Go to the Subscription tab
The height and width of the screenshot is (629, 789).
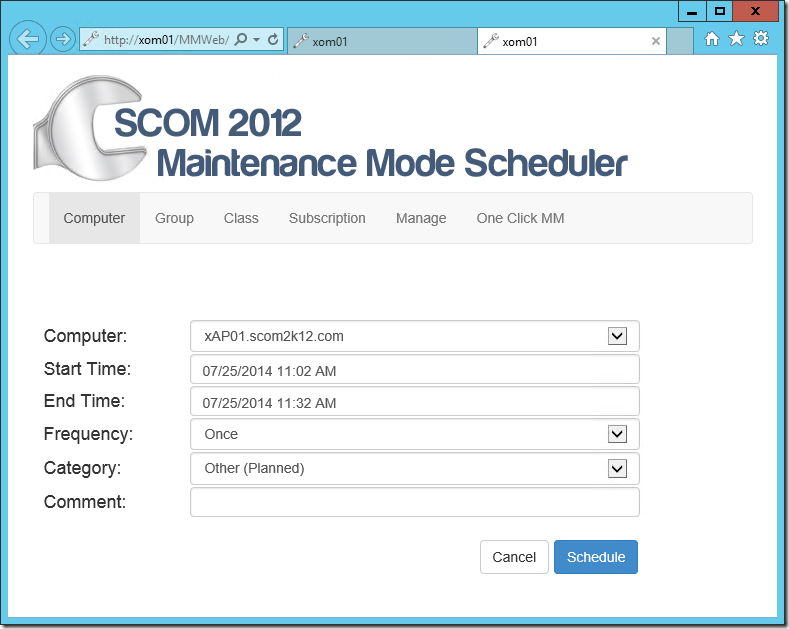click(x=327, y=218)
